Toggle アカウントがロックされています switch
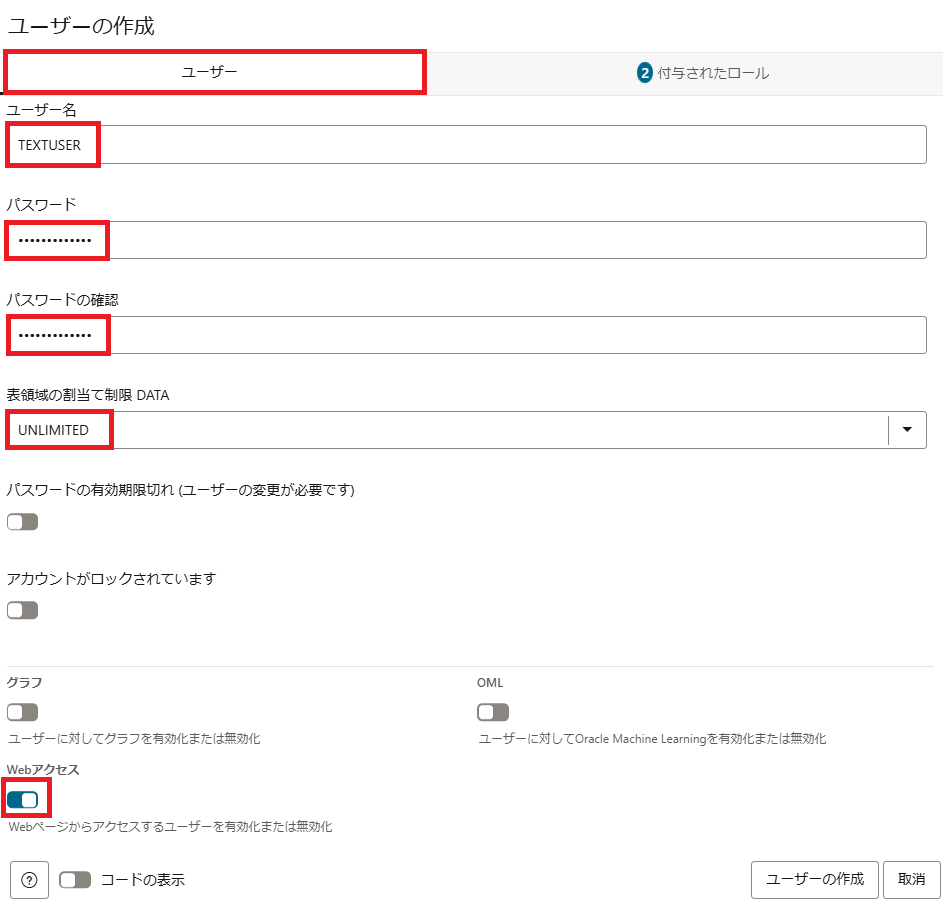Viewport: 943px width, 908px height. (22, 610)
